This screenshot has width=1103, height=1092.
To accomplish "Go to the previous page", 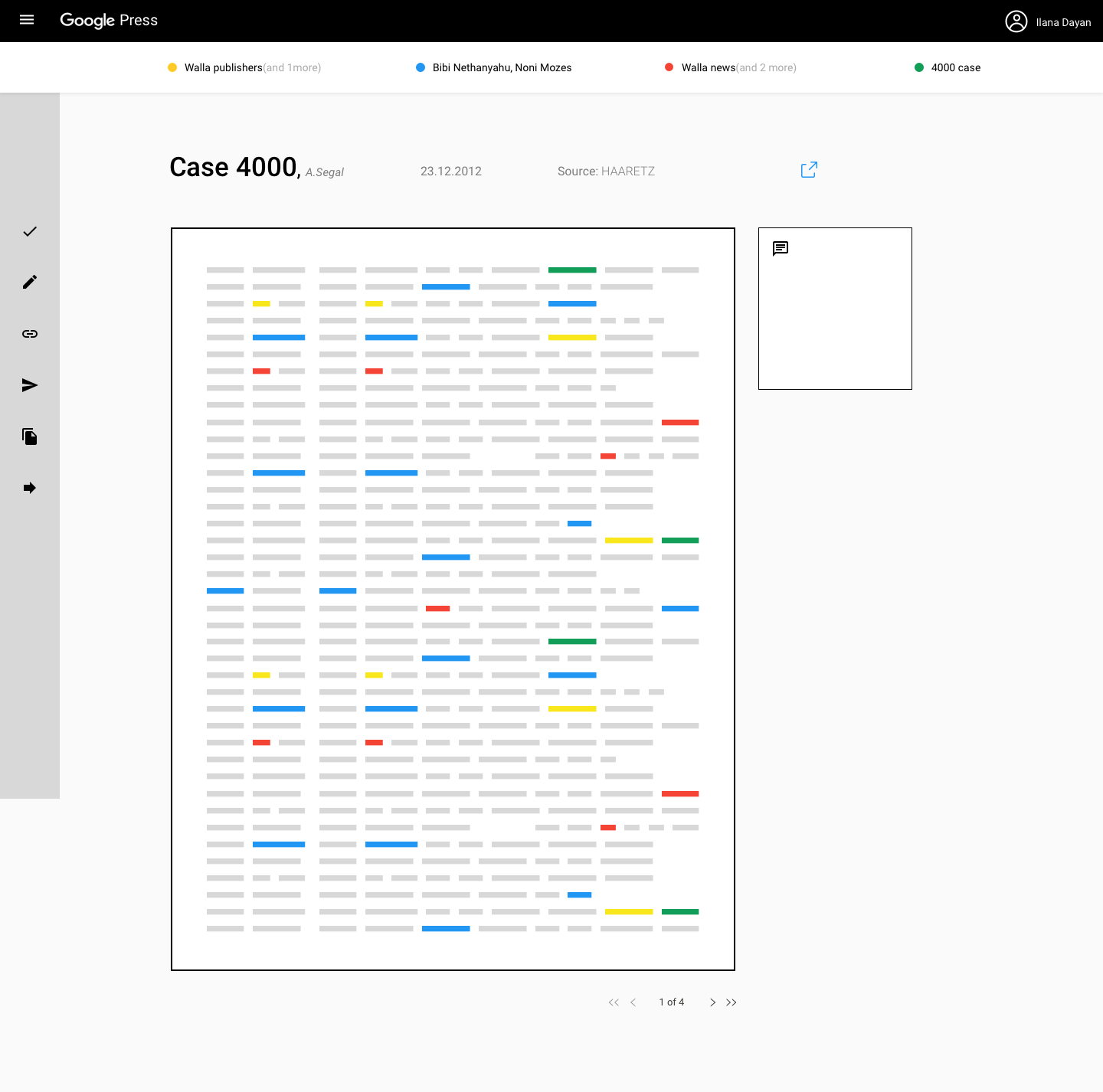I will coord(633,1002).
